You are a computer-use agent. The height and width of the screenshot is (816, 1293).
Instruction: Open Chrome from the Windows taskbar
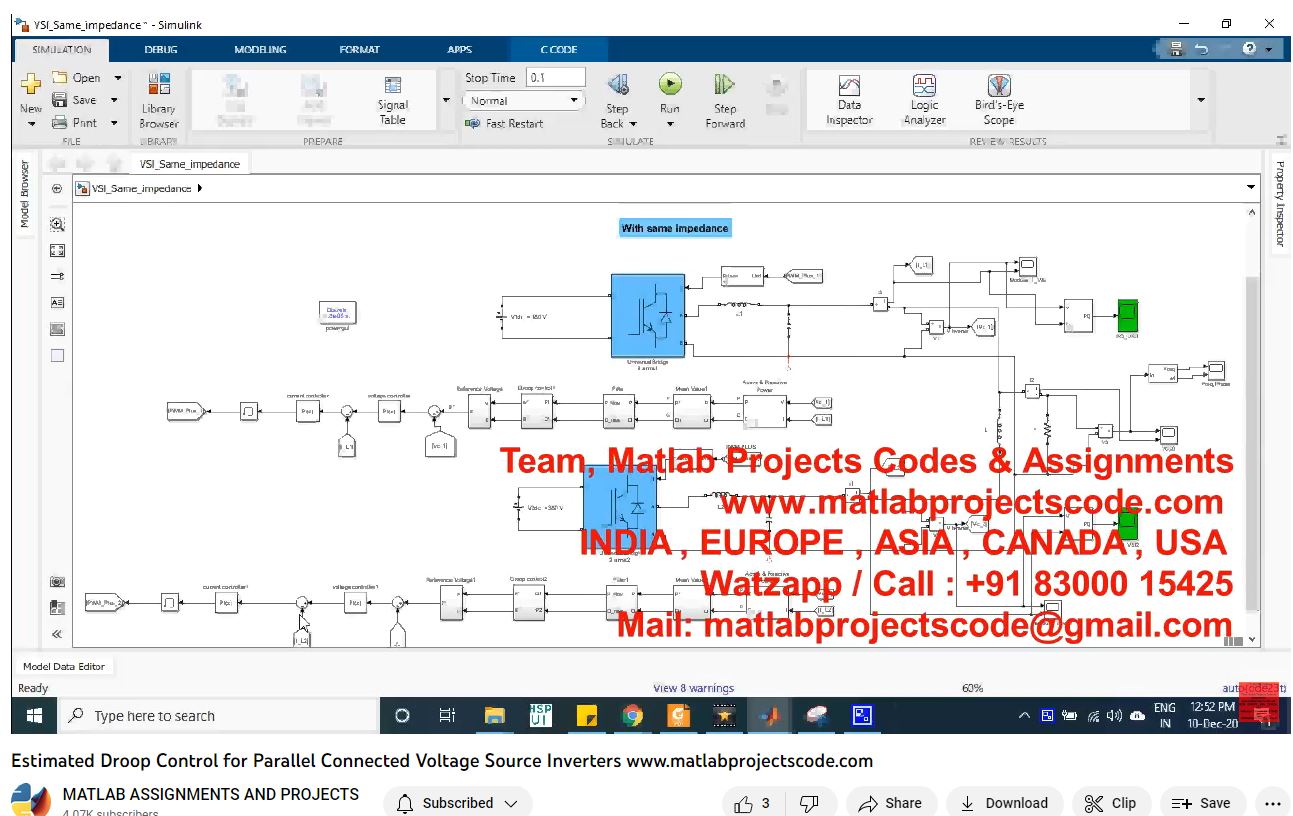[632, 716]
